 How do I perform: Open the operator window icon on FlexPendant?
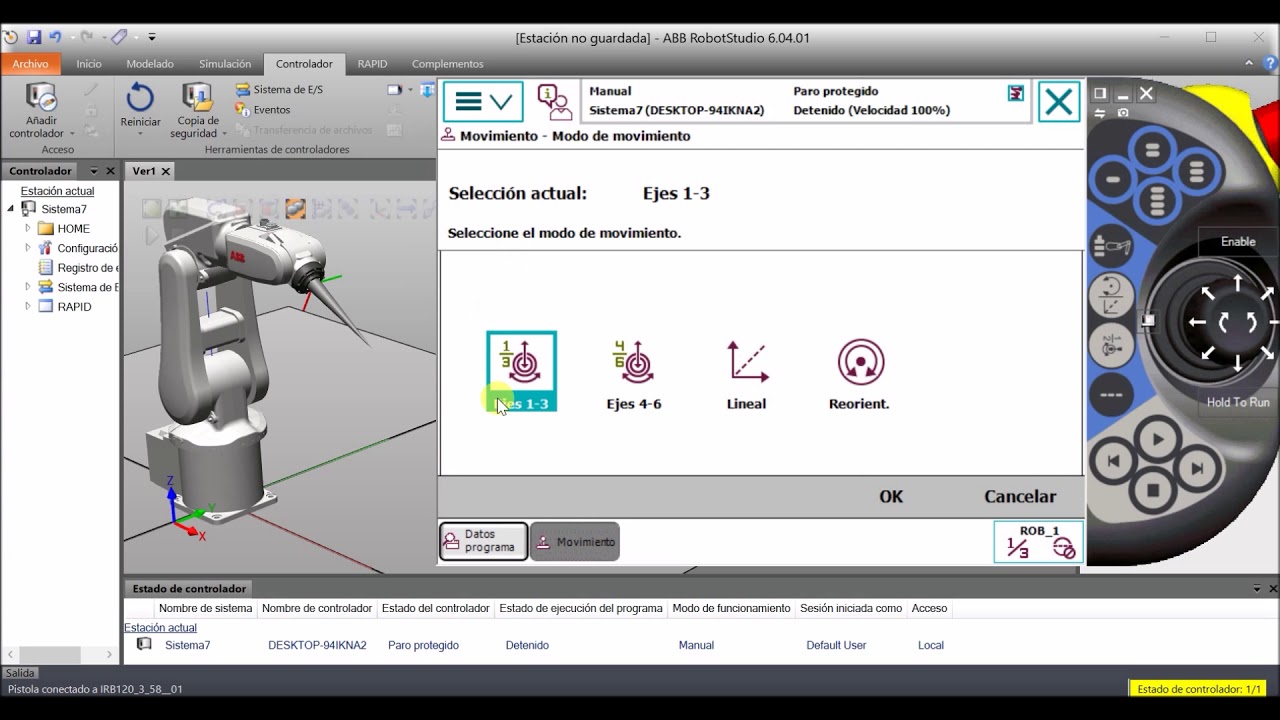click(553, 101)
